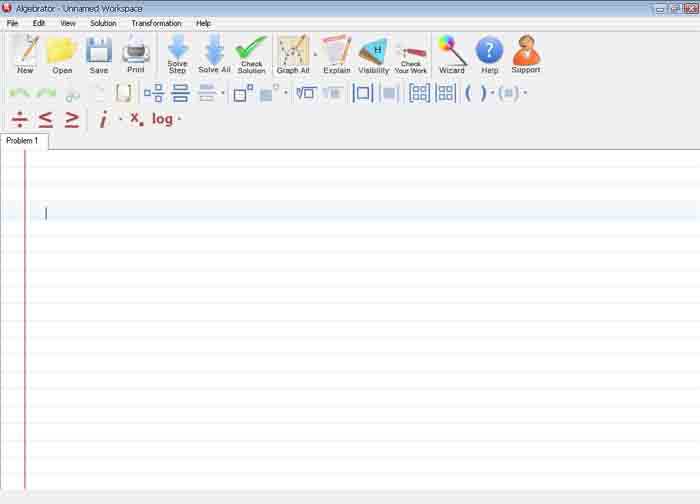Run Solve All
This screenshot has width=700, height=504.
tap(214, 54)
